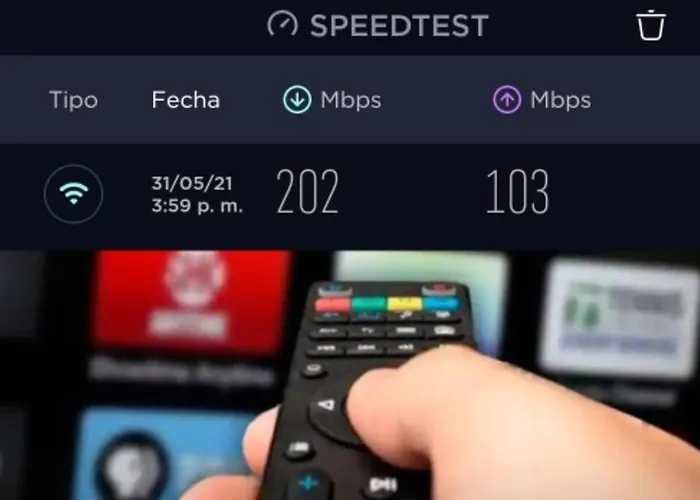Click the speedometer gauge icon beside SPEEDTEST
The image size is (700, 500).
[x=282, y=24]
